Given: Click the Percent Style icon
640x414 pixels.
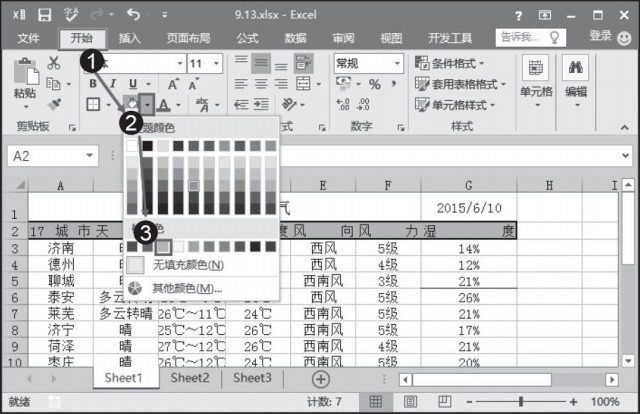Looking at the screenshot, I should point(375,85).
